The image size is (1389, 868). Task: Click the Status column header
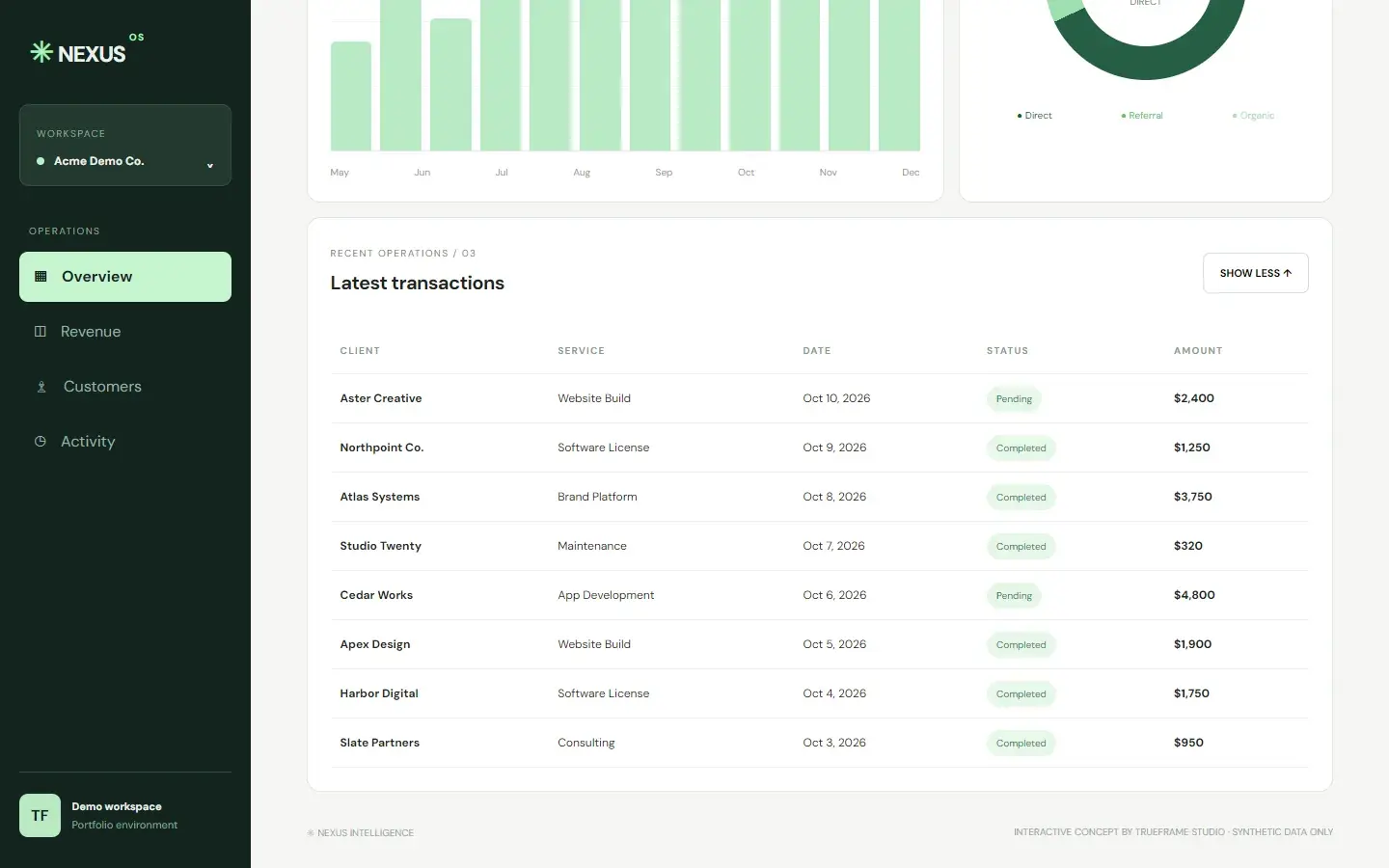(x=1007, y=351)
